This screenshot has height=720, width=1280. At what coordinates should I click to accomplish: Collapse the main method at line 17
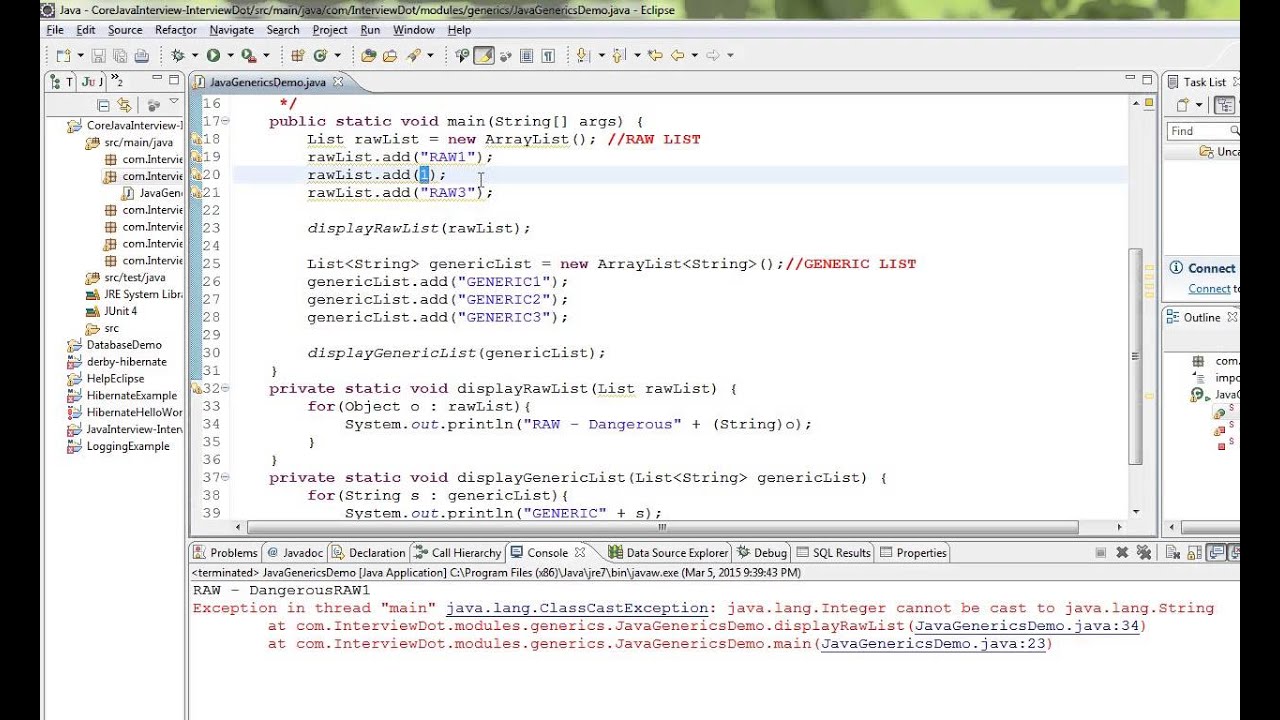click(225, 121)
